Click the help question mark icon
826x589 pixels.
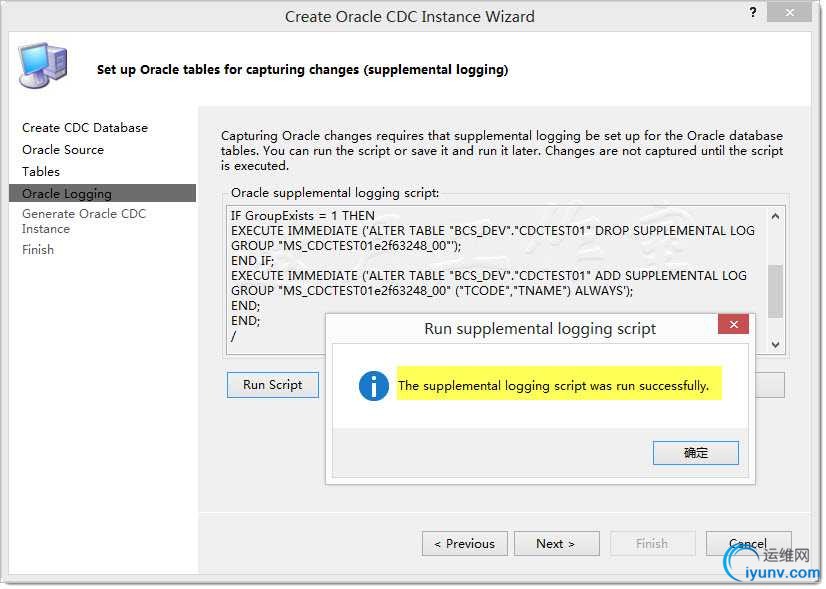pyautogui.click(x=753, y=12)
